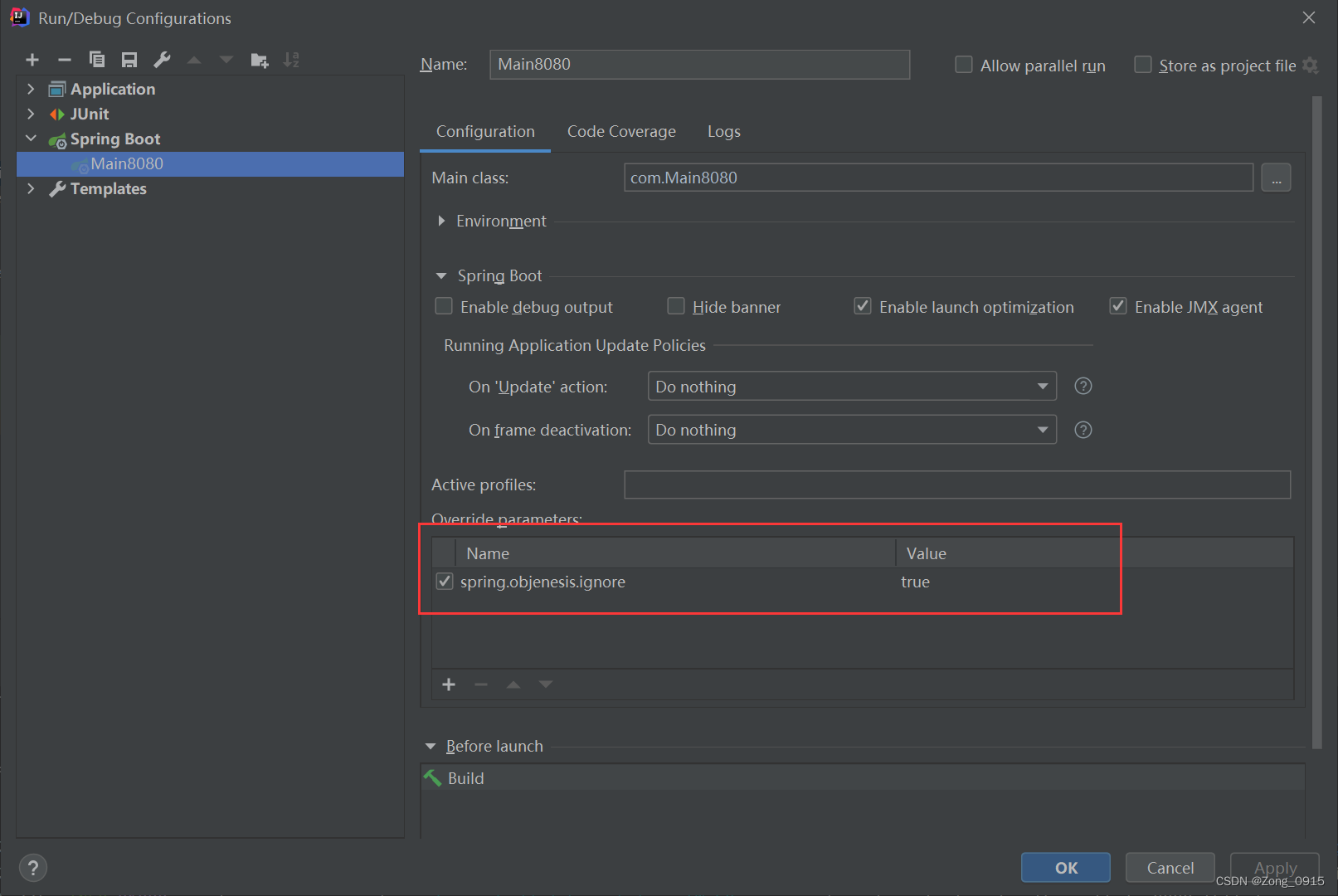Screen dimensions: 1338x896
Task: Remove the selected configuration
Action: (65, 60)
